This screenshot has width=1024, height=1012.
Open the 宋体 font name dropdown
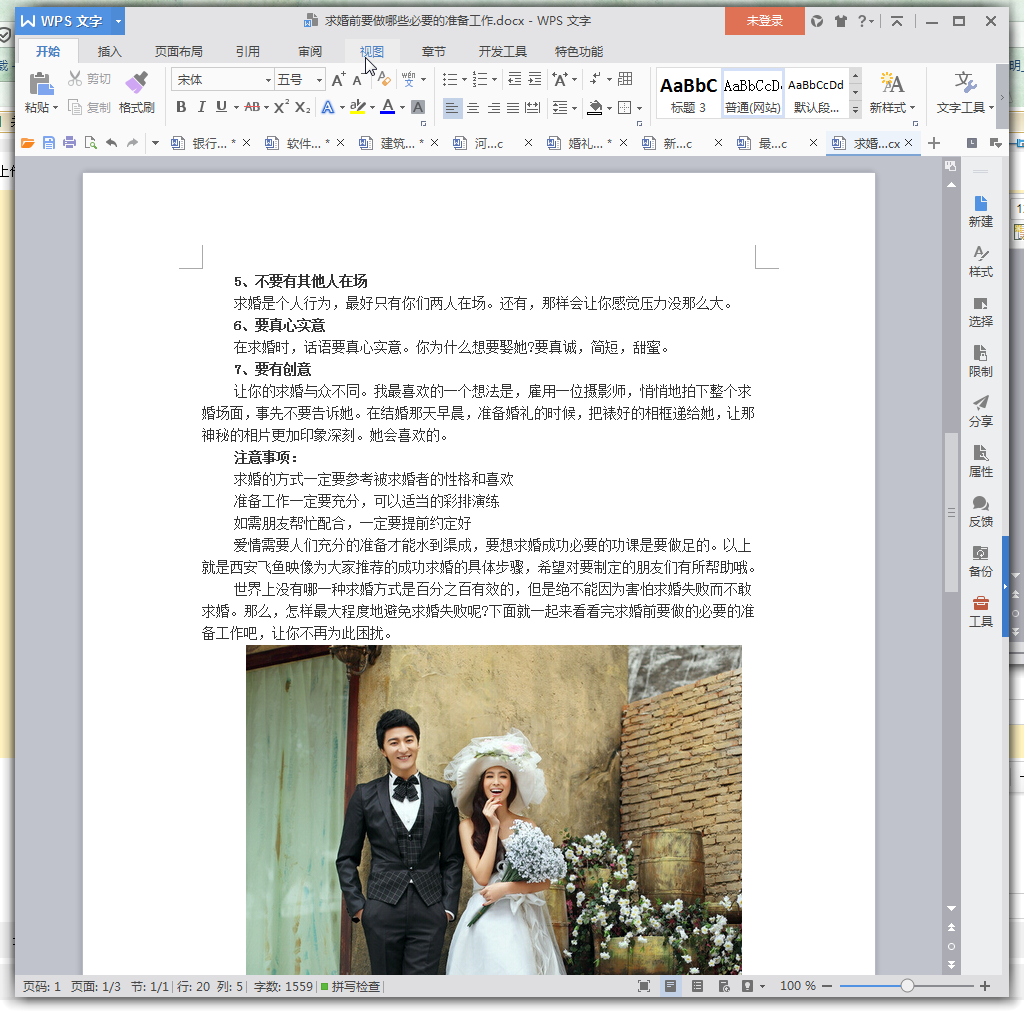tap(268, 80)
